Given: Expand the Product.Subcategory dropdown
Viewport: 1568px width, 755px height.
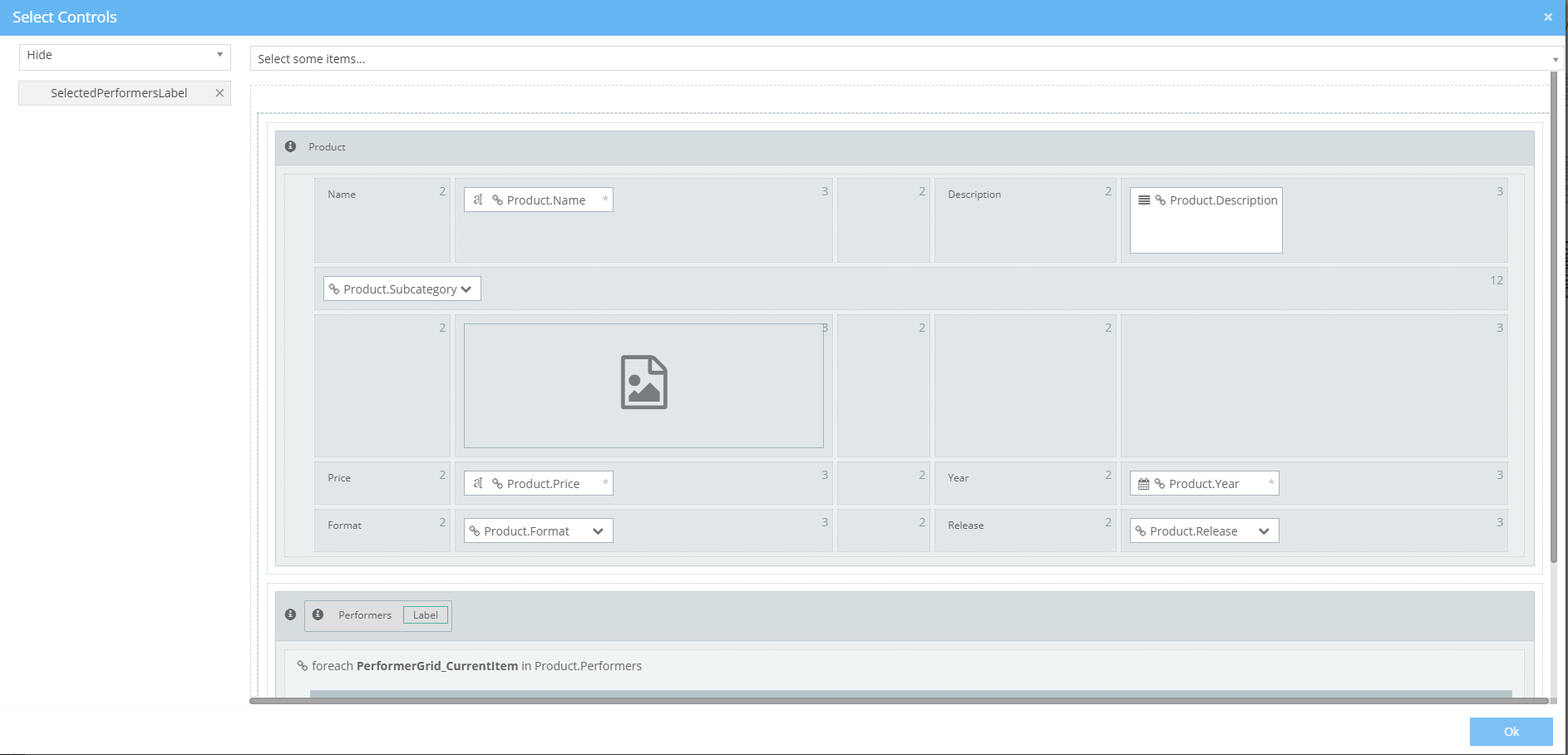Looking at the screenshot, I should [x=466, y=289].
